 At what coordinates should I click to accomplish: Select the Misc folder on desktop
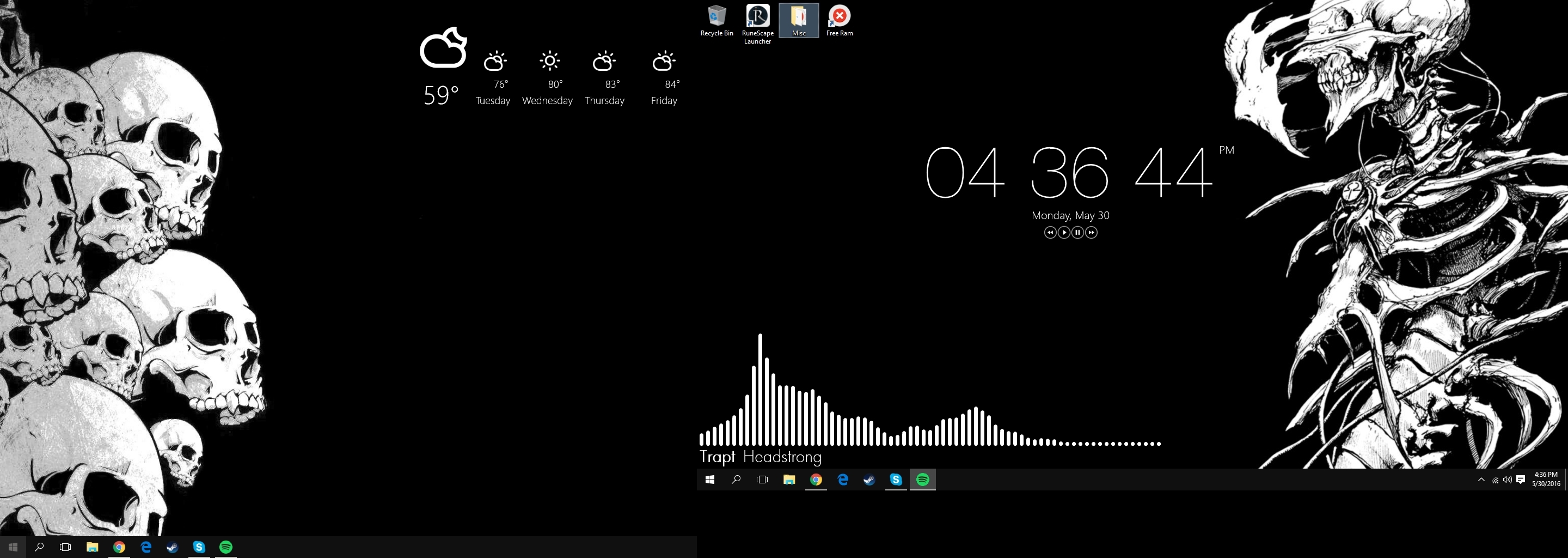click(799, 21)
